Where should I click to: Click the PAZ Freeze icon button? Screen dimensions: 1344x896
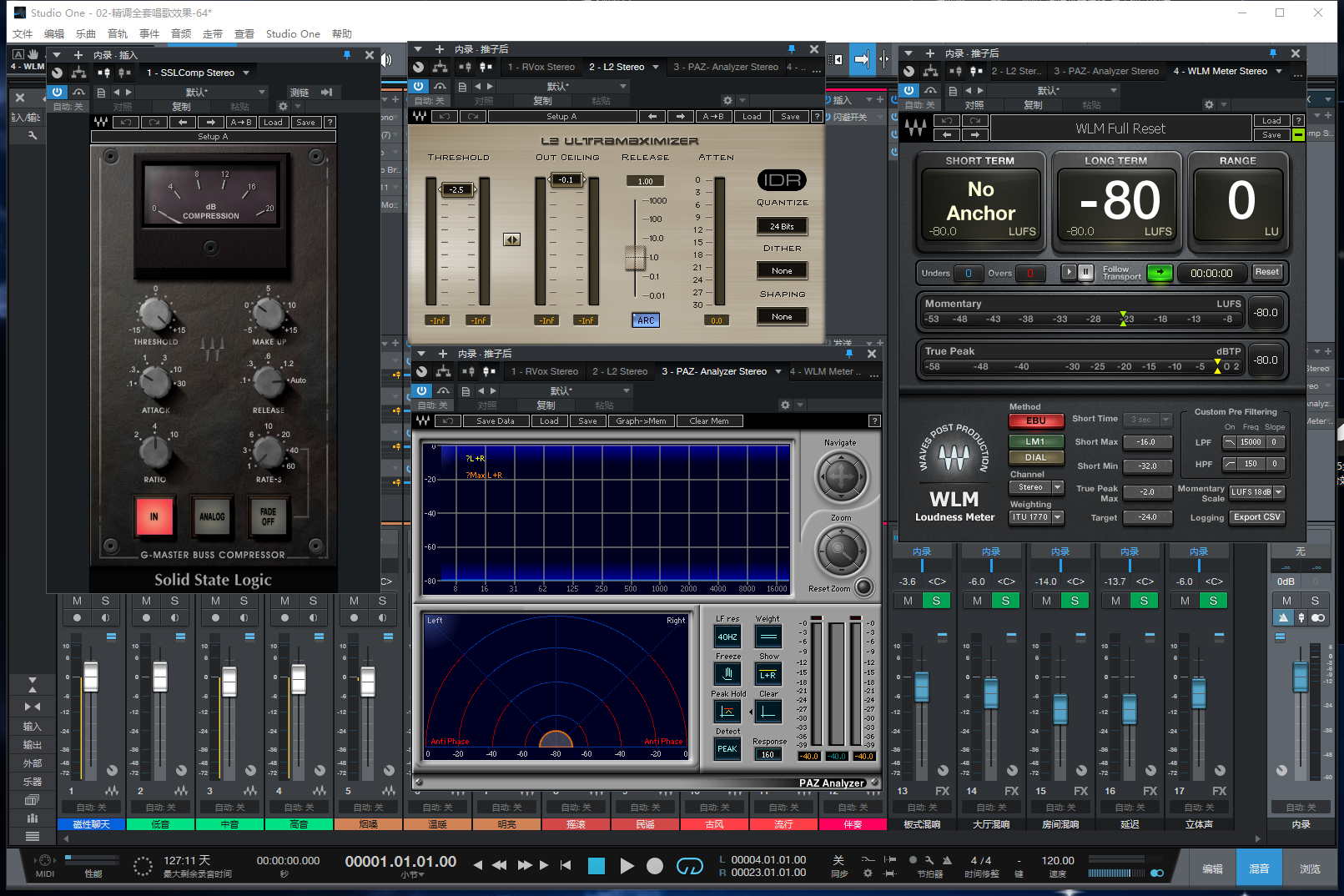727,674
